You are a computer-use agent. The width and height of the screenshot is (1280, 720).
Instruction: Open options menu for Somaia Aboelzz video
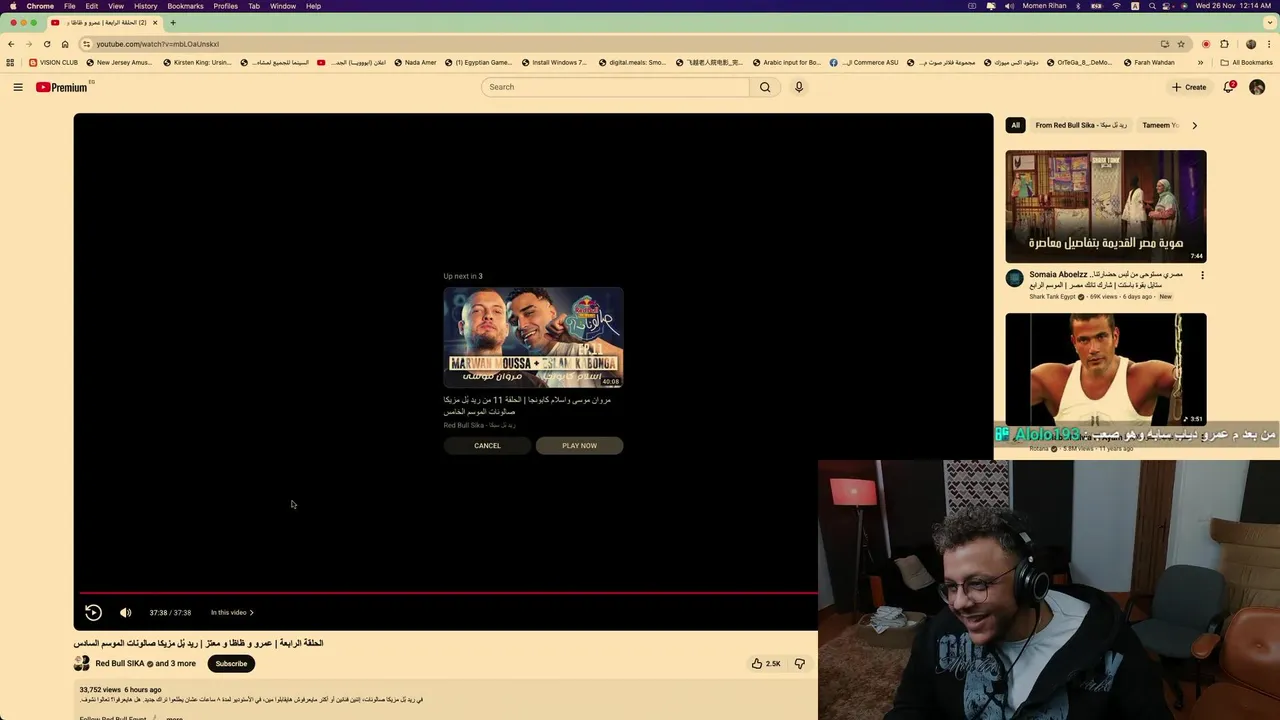tap(1202, 275)
